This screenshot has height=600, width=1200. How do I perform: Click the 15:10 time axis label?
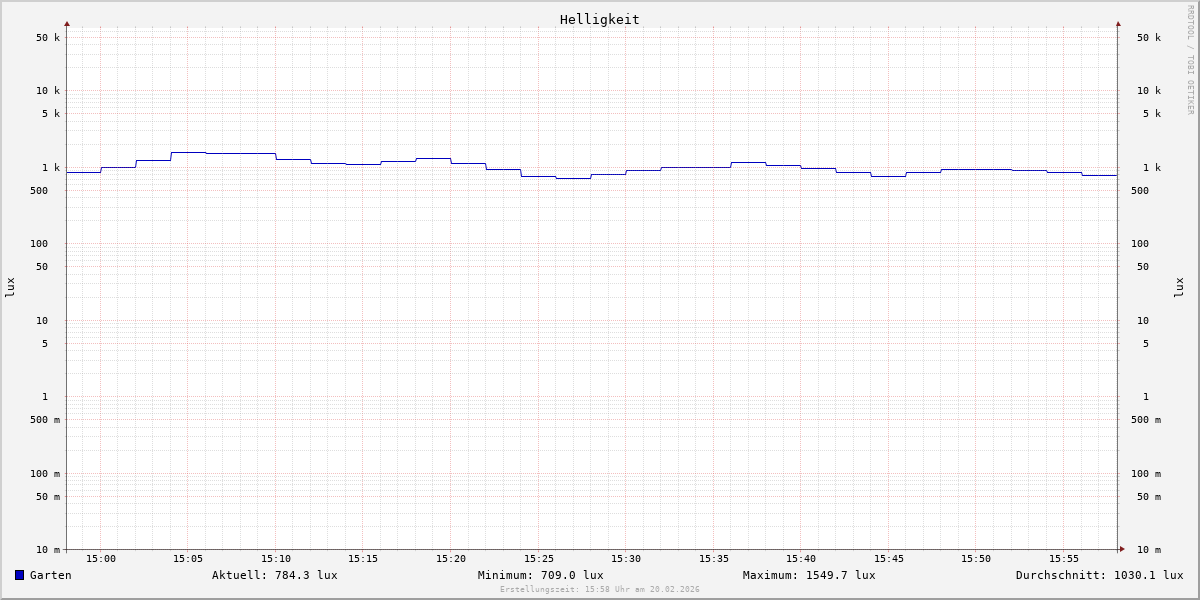(x=276, y=559)
